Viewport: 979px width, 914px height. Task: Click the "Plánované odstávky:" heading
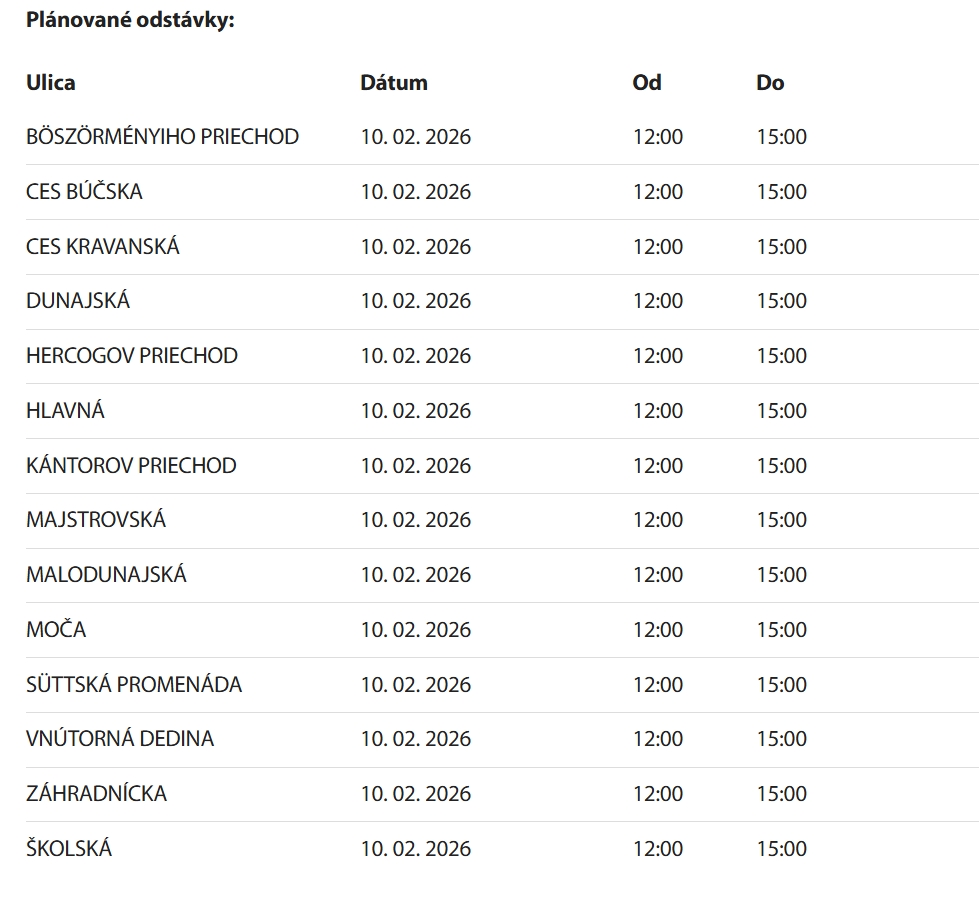pyautogui.click(x=130, y=20)
